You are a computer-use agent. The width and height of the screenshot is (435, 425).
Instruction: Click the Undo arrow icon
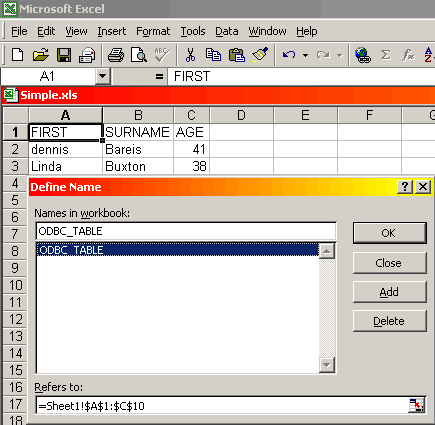point(289,55)
